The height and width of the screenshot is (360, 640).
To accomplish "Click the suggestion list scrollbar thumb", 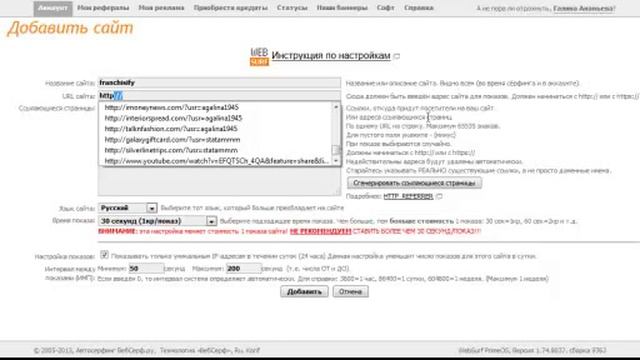I will pyautogui.click(x=336, y=150).
